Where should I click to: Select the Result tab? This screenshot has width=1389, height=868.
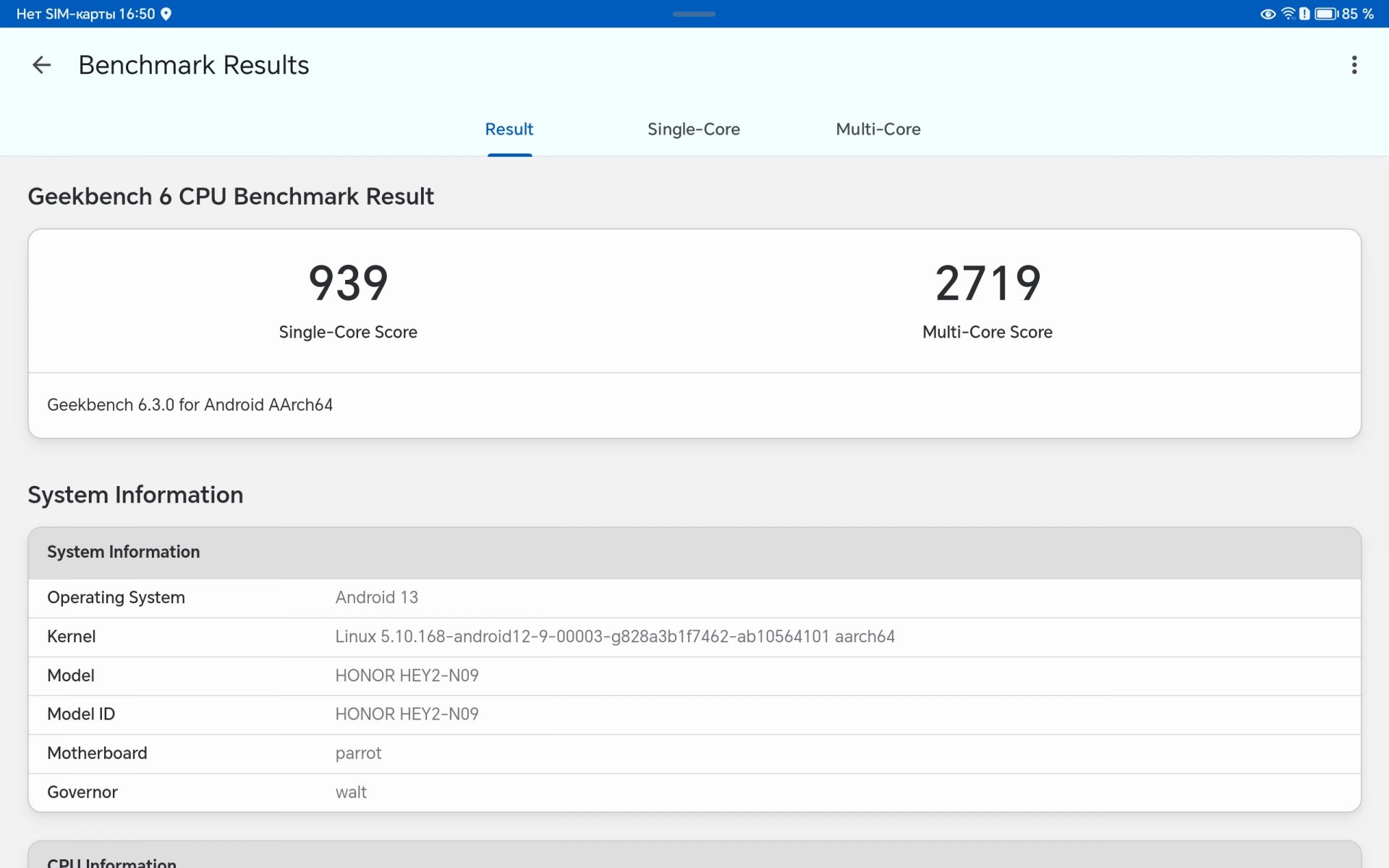click(x=509, y=129)
